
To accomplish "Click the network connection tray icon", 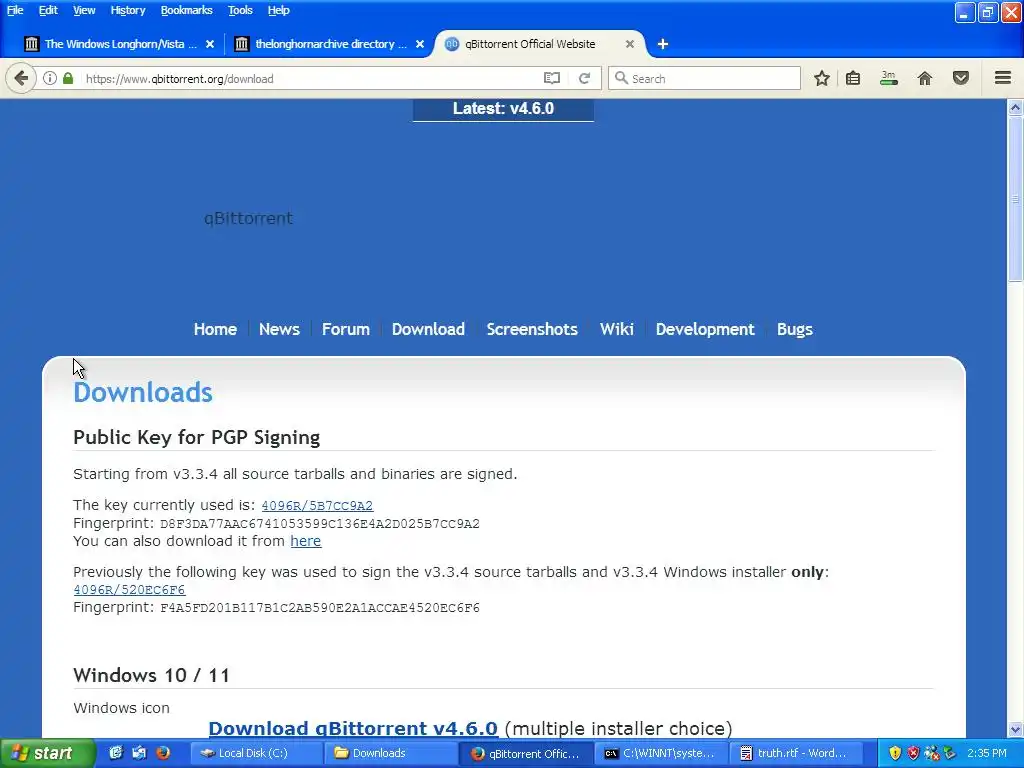I will (x=931, y=753).
